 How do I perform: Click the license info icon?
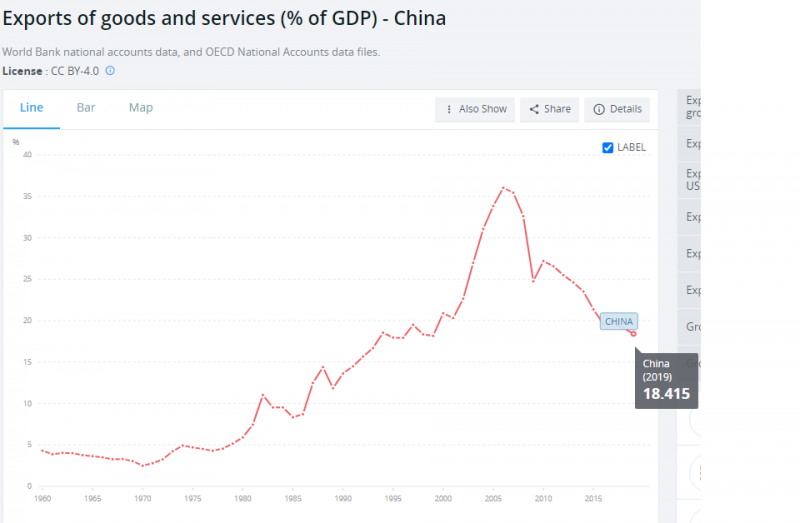pos(110,71)
